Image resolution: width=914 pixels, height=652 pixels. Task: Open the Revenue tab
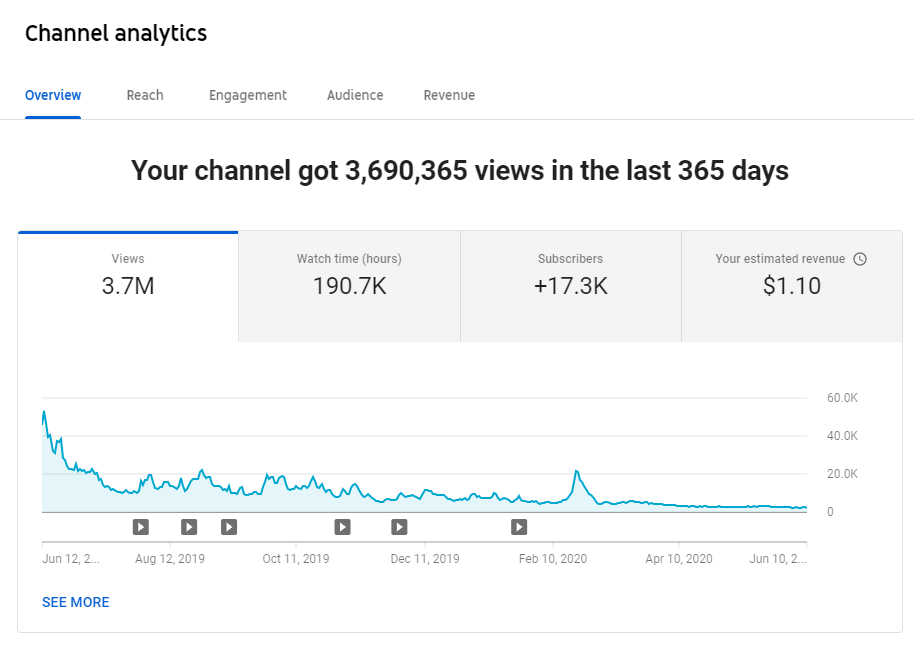(x=449, y=95)
